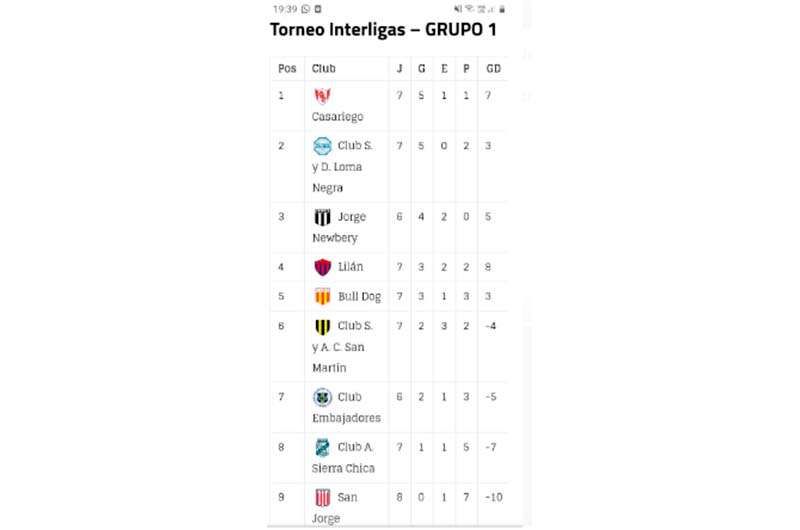Click the Bull Dog club crest
Viewport: 800px width, 530px height.
point(322,296)
